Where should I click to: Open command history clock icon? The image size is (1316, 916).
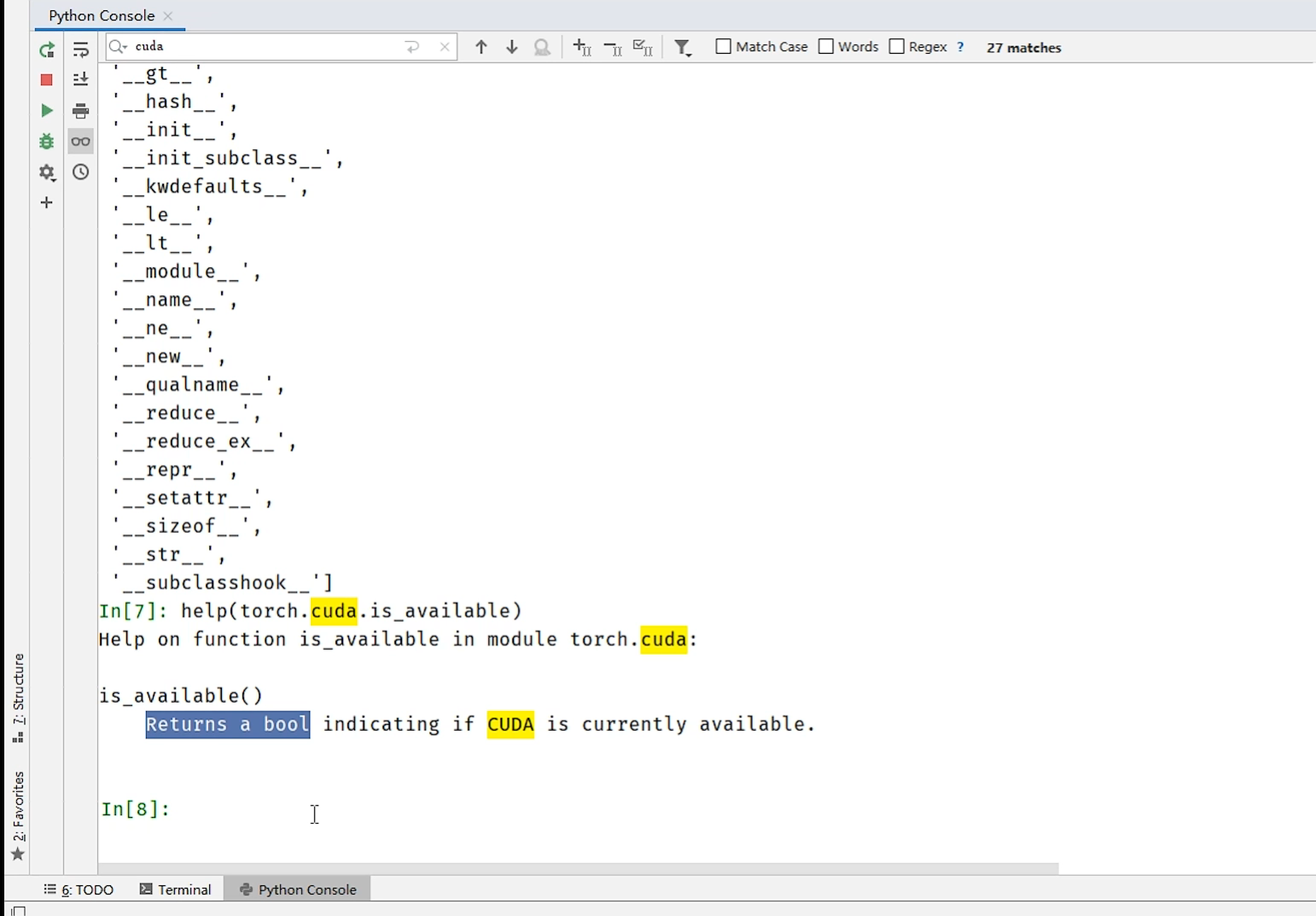point(81,172)
